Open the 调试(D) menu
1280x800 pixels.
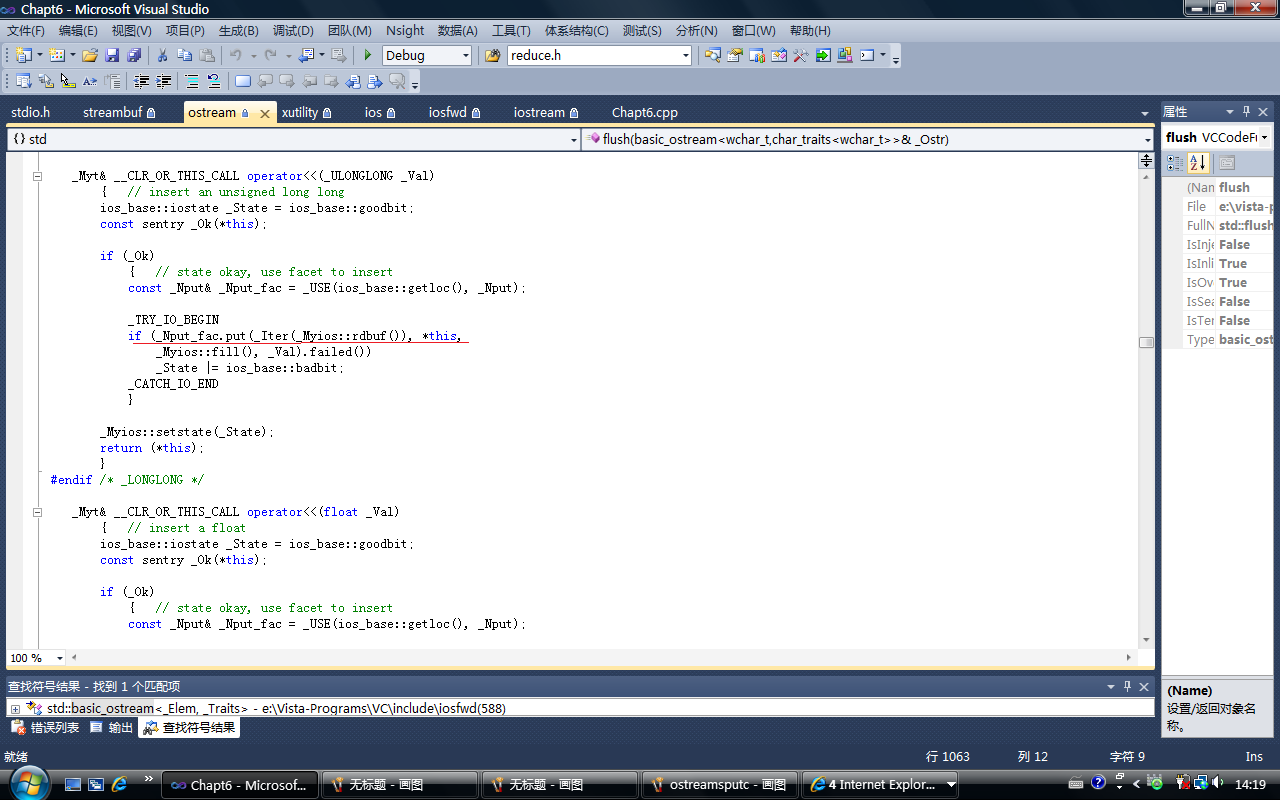tap(293, 31)
